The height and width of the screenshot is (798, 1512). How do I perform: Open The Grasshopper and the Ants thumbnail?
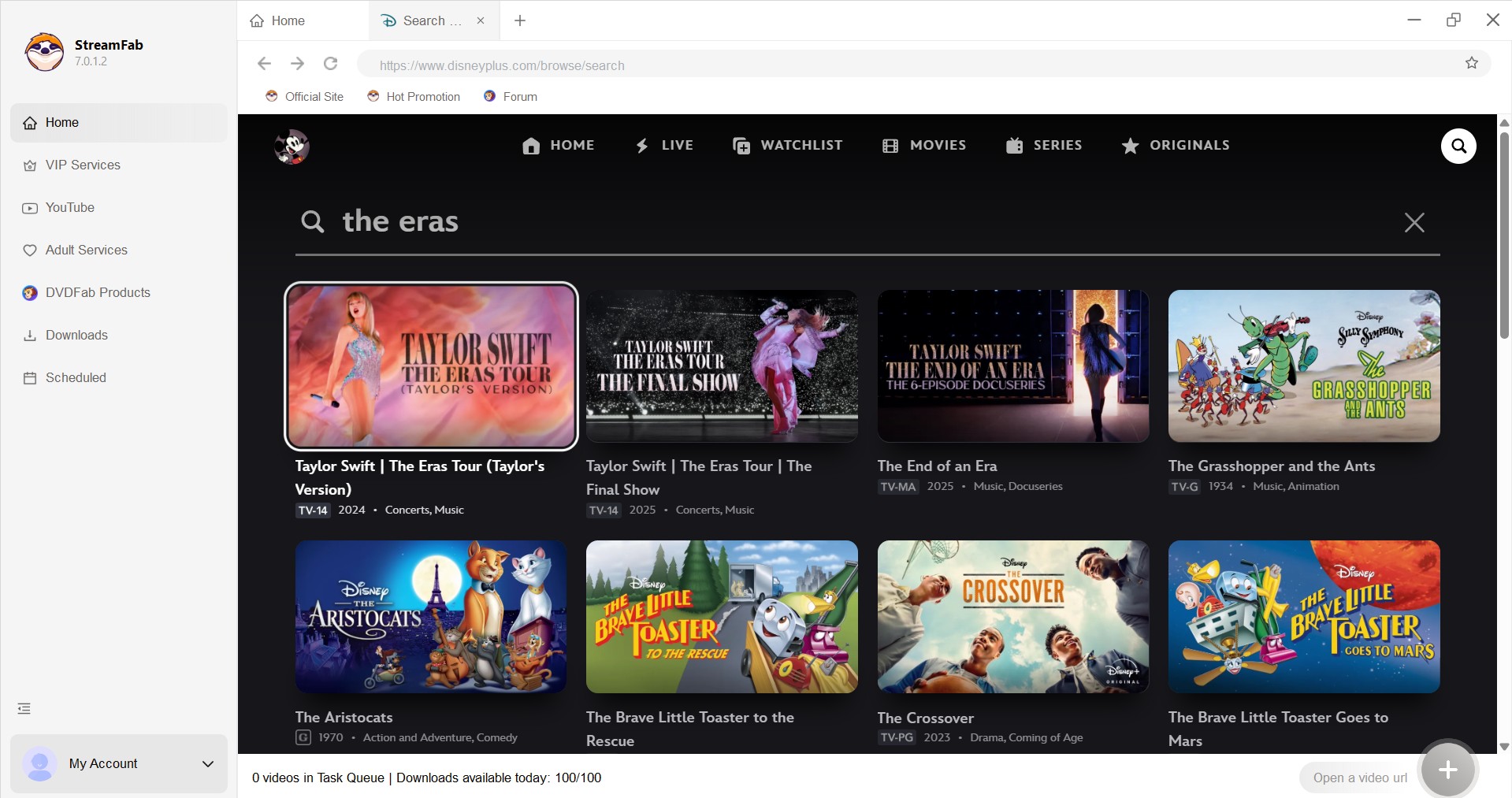pyautogui.click(x=1303, y=366)
